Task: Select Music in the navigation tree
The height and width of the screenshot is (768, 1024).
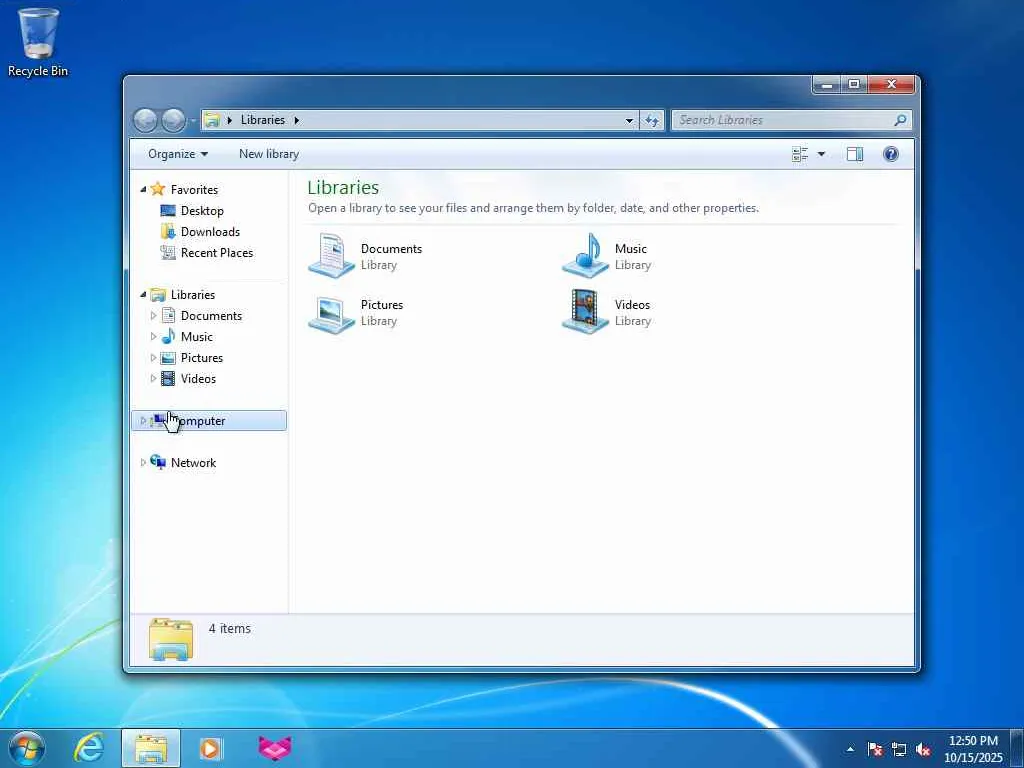Action: point(197,336)
